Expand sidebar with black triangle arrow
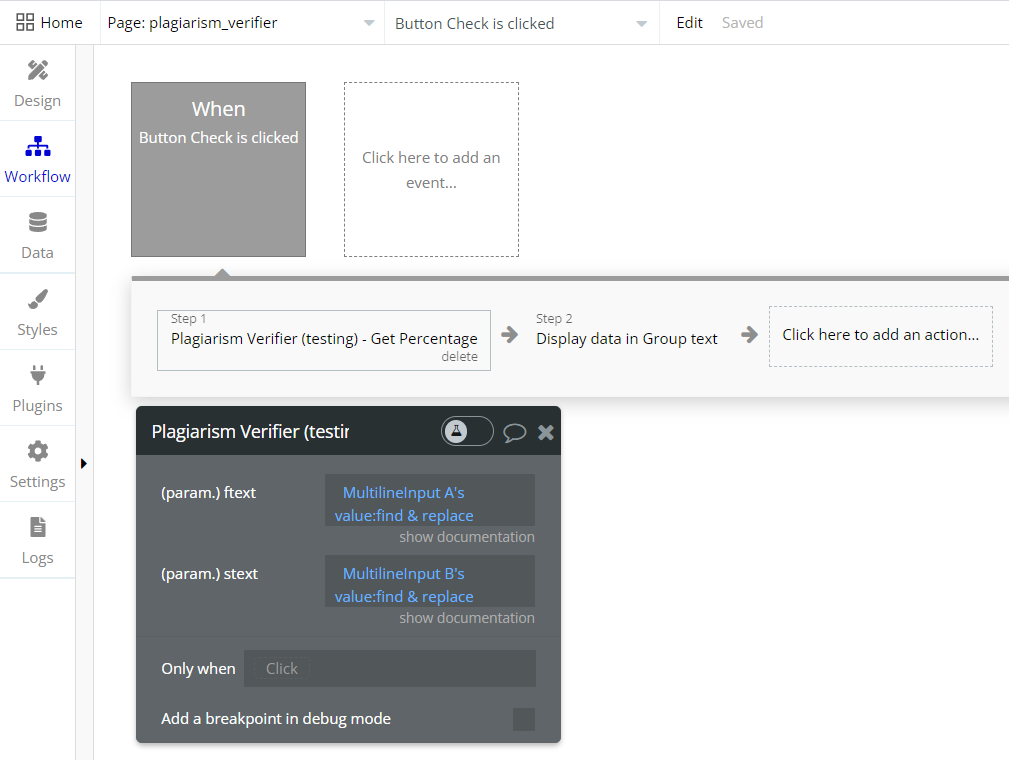The height and width of the screenshot is (760, 1009). pos(84,463)
